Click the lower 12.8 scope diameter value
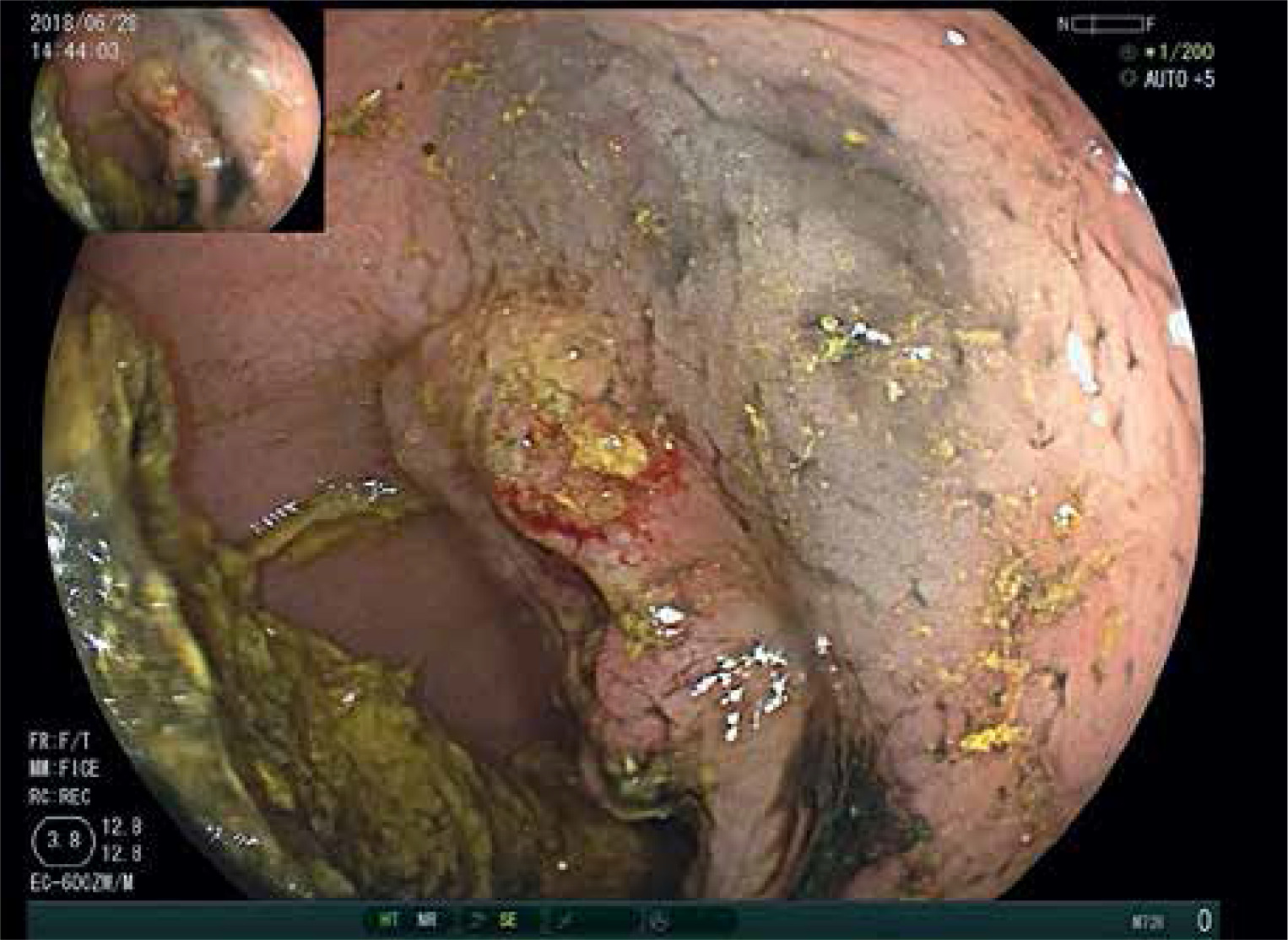The image size is (1288, 940). 122,854
